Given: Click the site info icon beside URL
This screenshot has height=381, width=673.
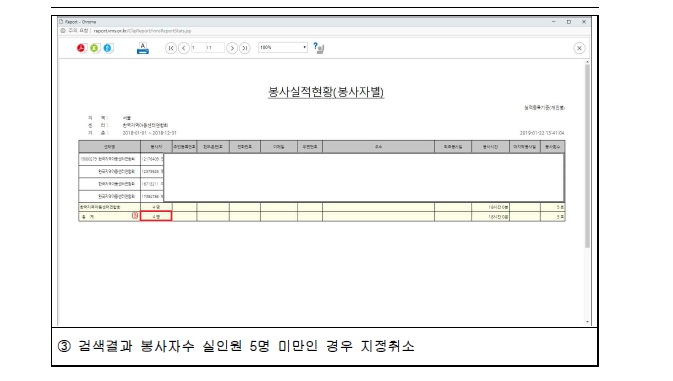Looking at the screenshot, I should (x=63, y=30).
